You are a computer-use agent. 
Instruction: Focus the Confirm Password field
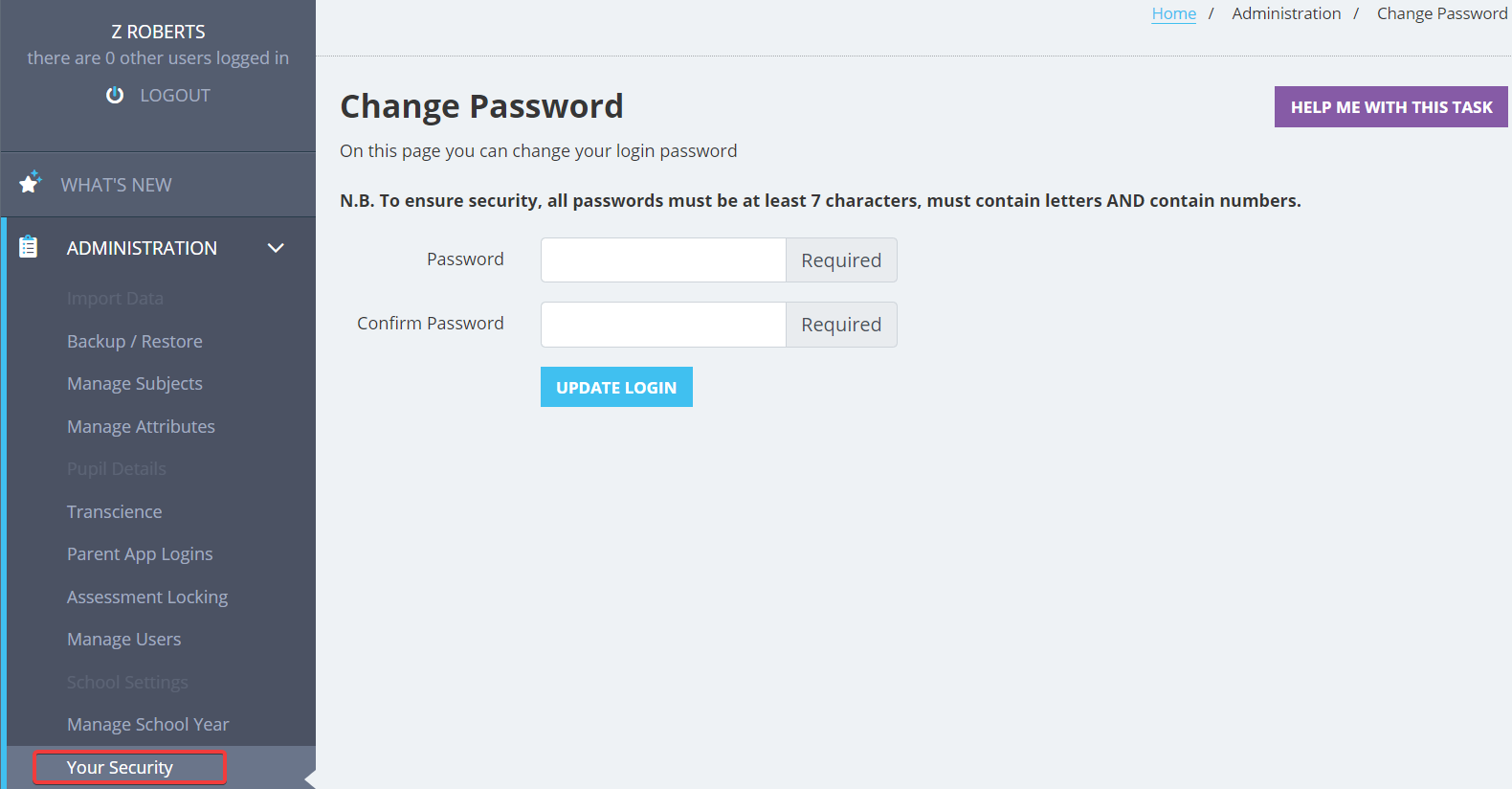point(663,325)
